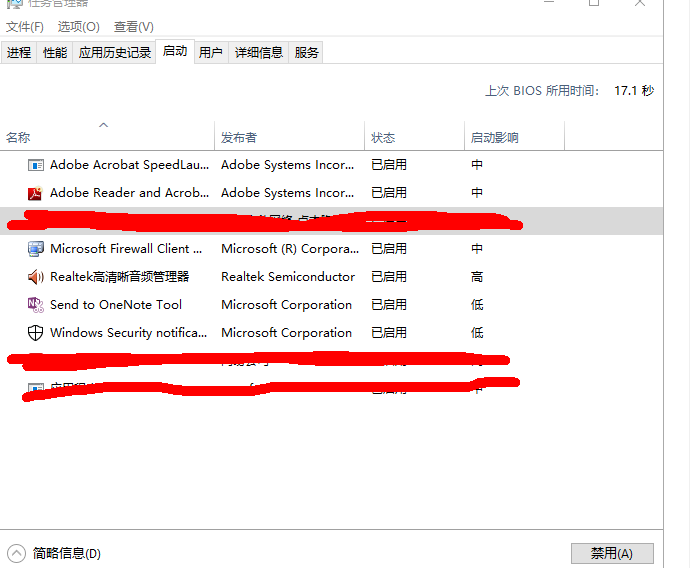This screenshot has width=690, height=568.
Task: Switch to the 应用历史记录 tab
Action: coord(114,53)
